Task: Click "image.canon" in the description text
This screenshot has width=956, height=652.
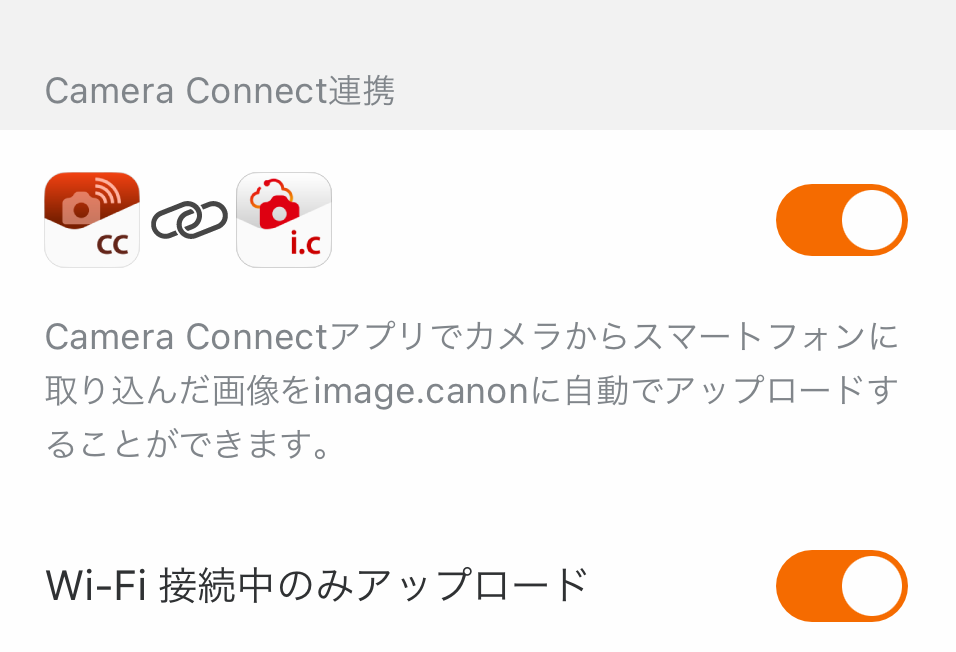Action: 420,391
